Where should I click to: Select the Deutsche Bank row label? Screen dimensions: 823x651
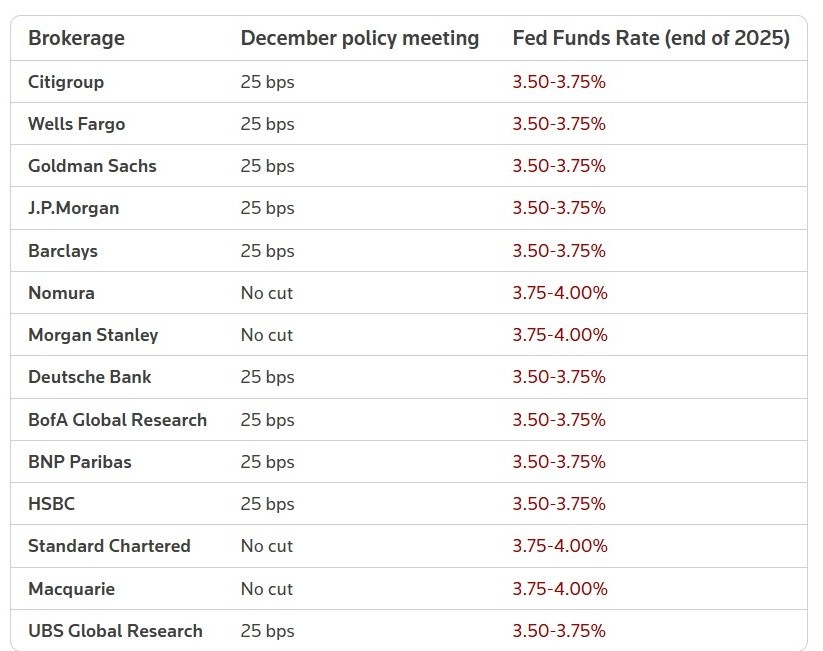[90, 377]
